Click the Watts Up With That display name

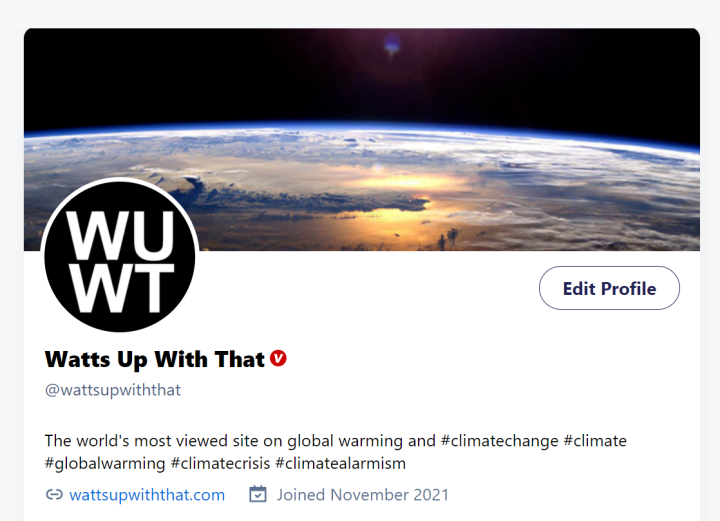[x=155, y=359]
